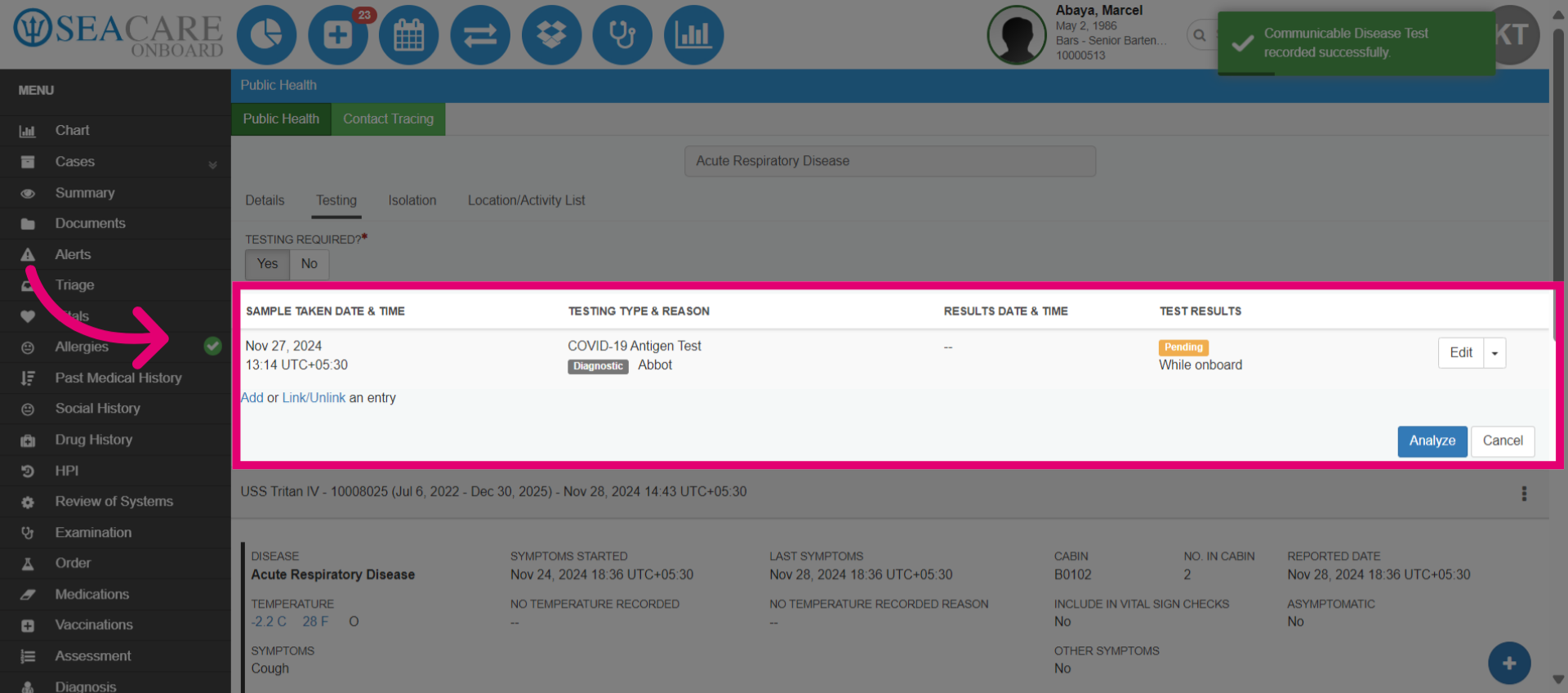
Task: Click the blue plus floating button
Action: pyautogui.click(x=1509, y=664)
